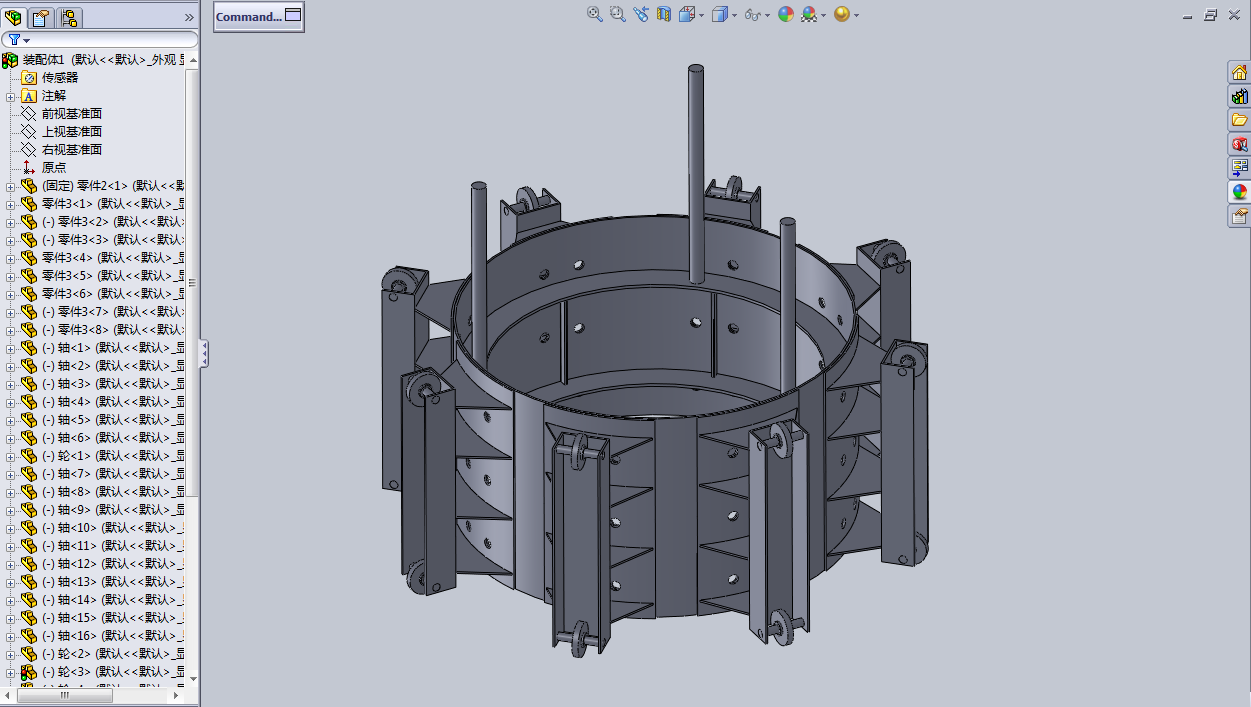Select the Zoom to Fit tool
This screenshot has height=707, width=1251.
coord(595,14)
